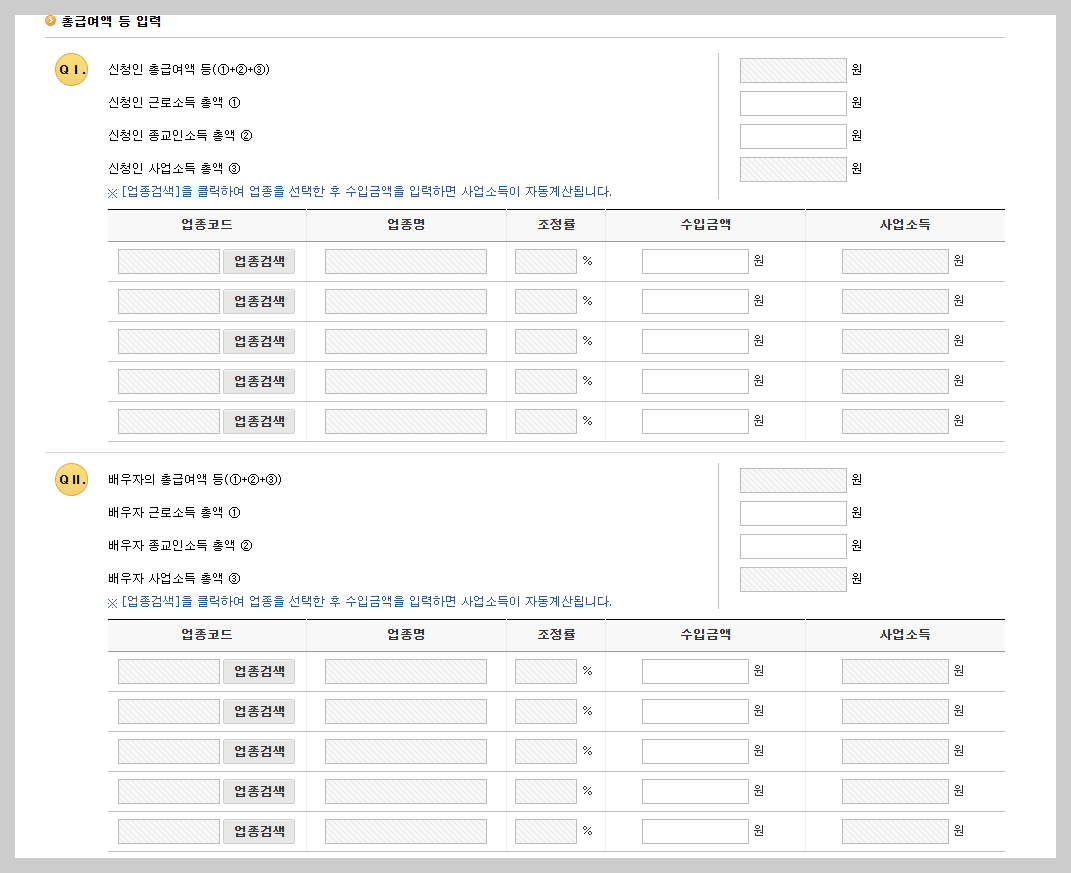Click 수입금액 column header in Q I table

pyautogui.click(x=706, y=225)
